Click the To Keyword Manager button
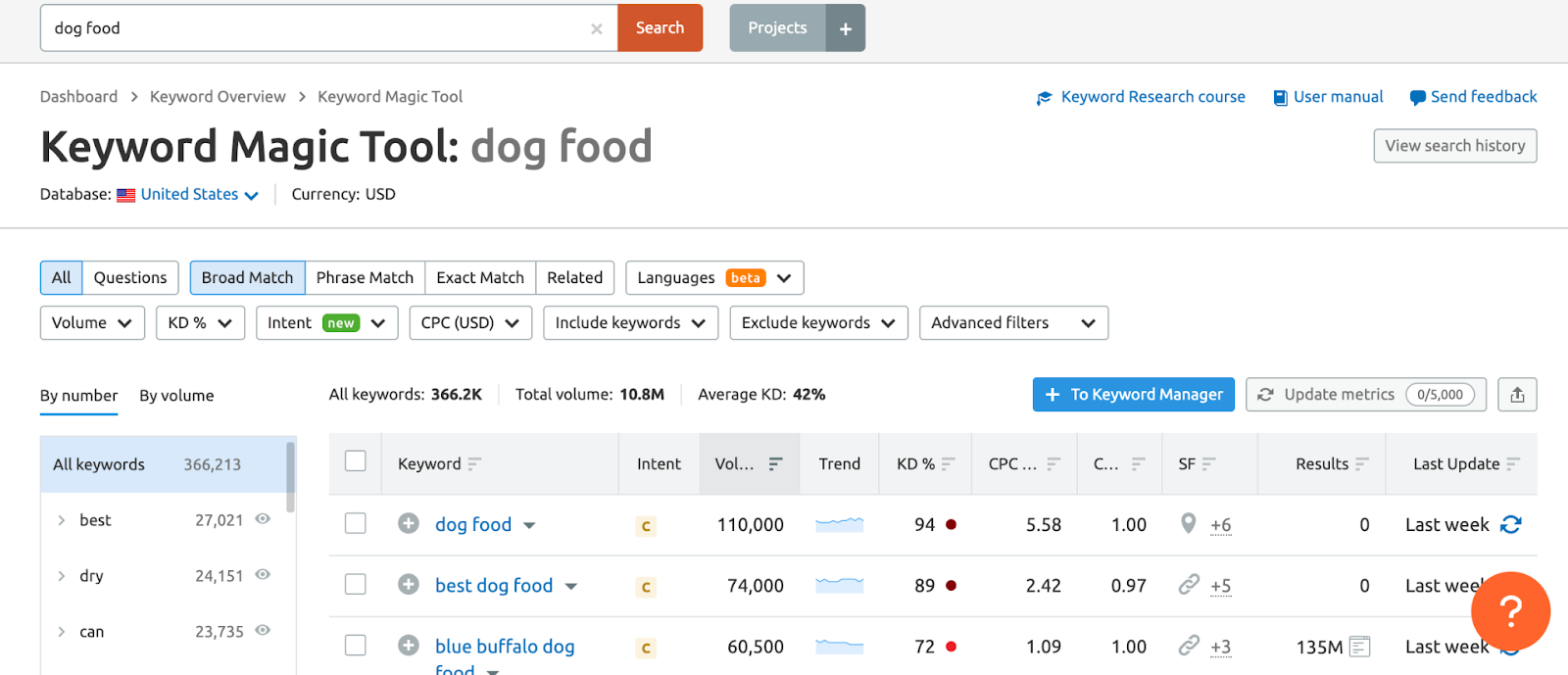This screenshot has width=1568, height=675. point(1133,395)
